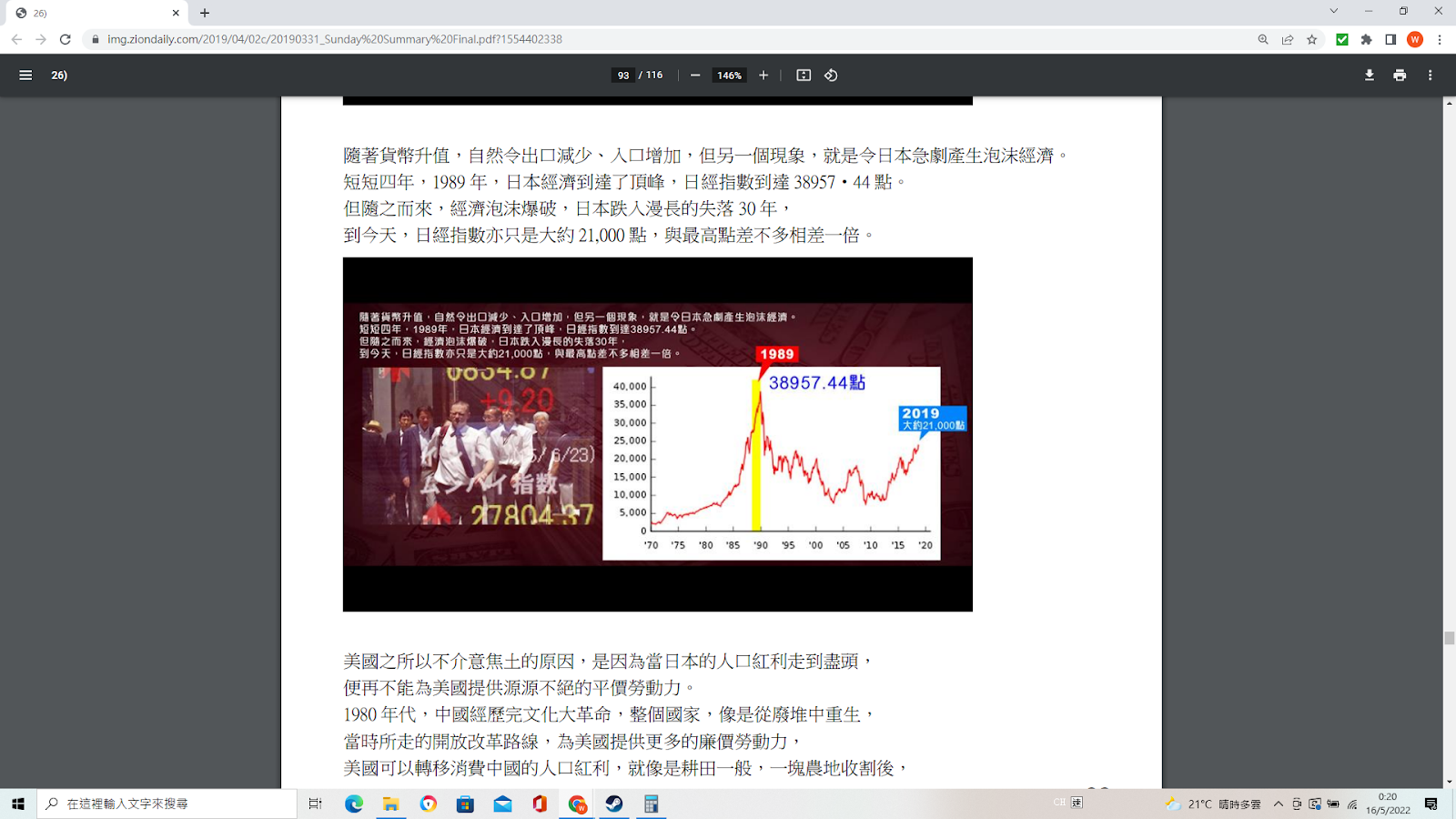The height and width of the screenshot is (819, 1456).
Task: Share this page icon
Action: click(1288, 39)
